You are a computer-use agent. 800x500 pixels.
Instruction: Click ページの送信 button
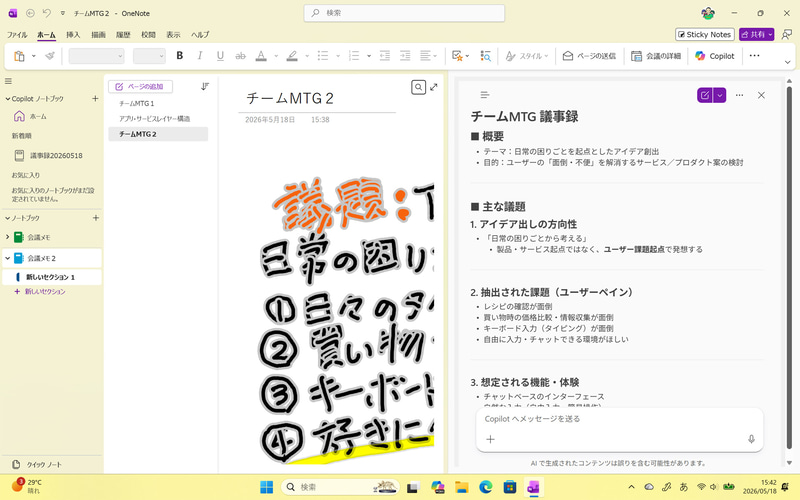[x=589, y=56]
